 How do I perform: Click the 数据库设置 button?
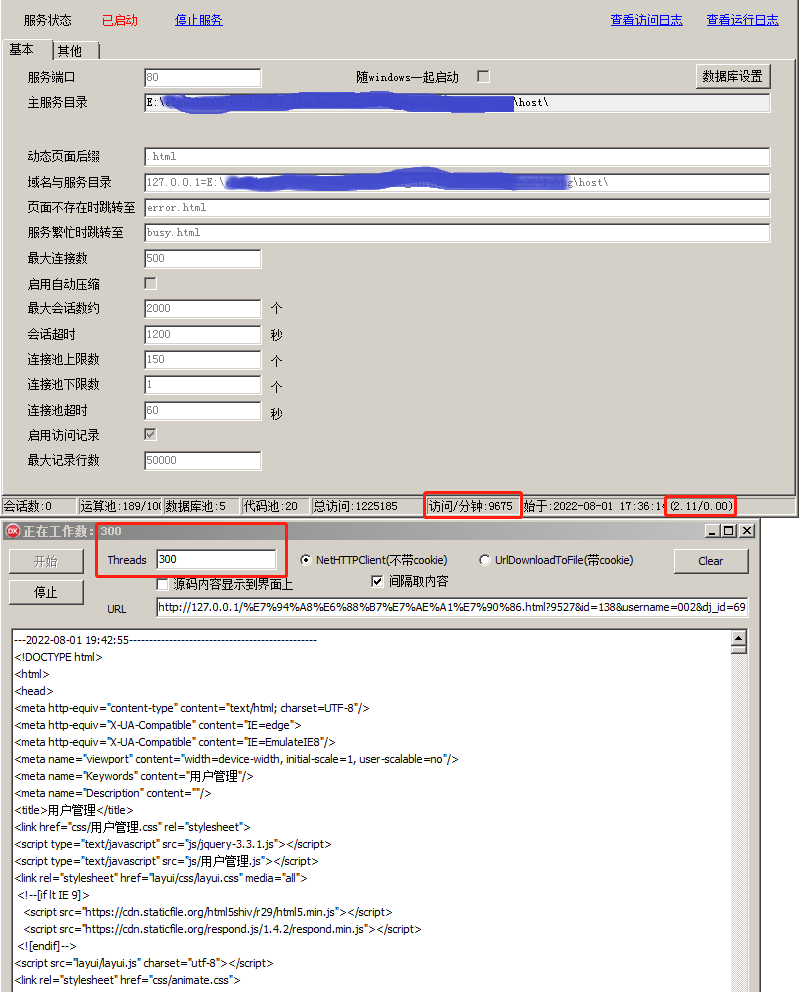click(x=733, y=77)
